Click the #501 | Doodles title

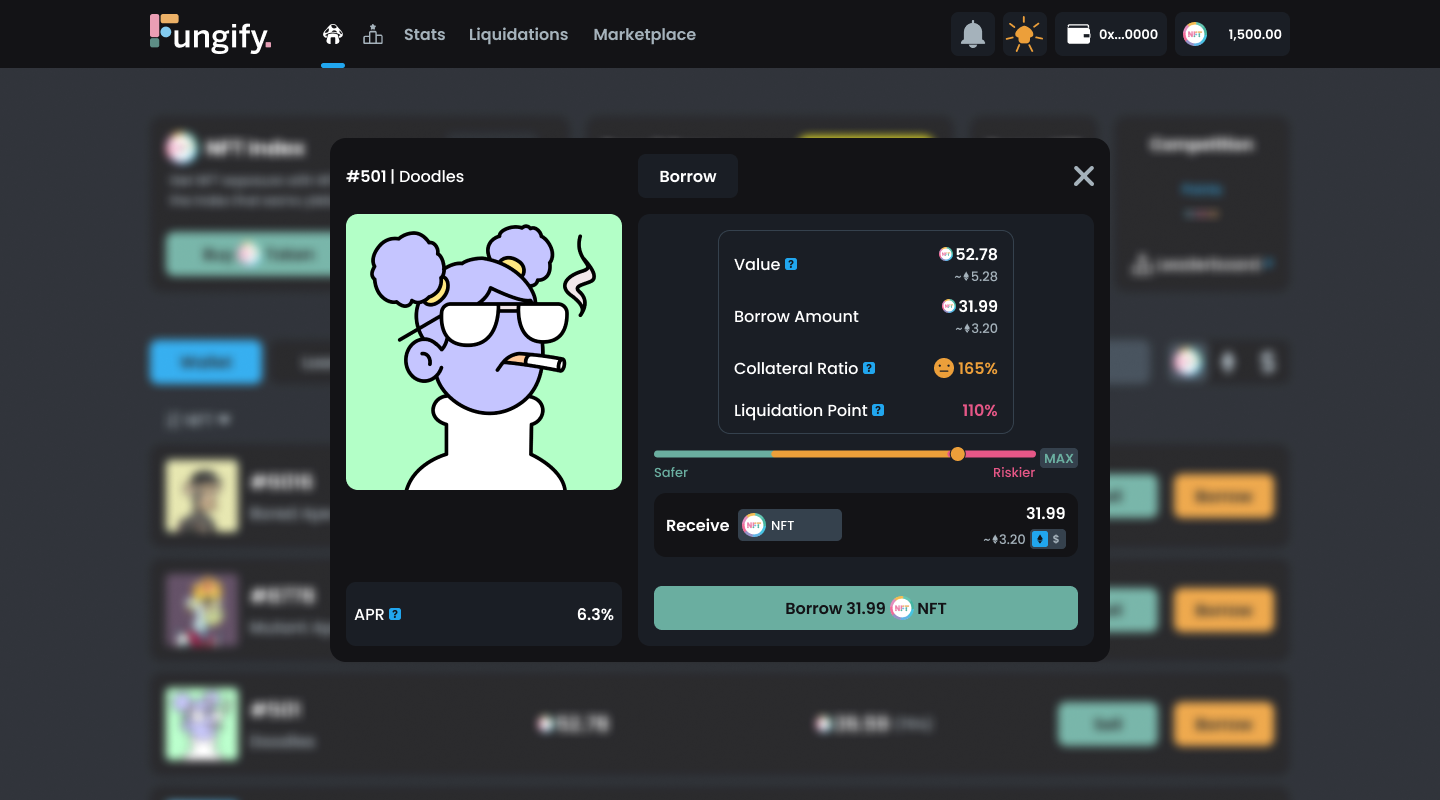point(405,176)
